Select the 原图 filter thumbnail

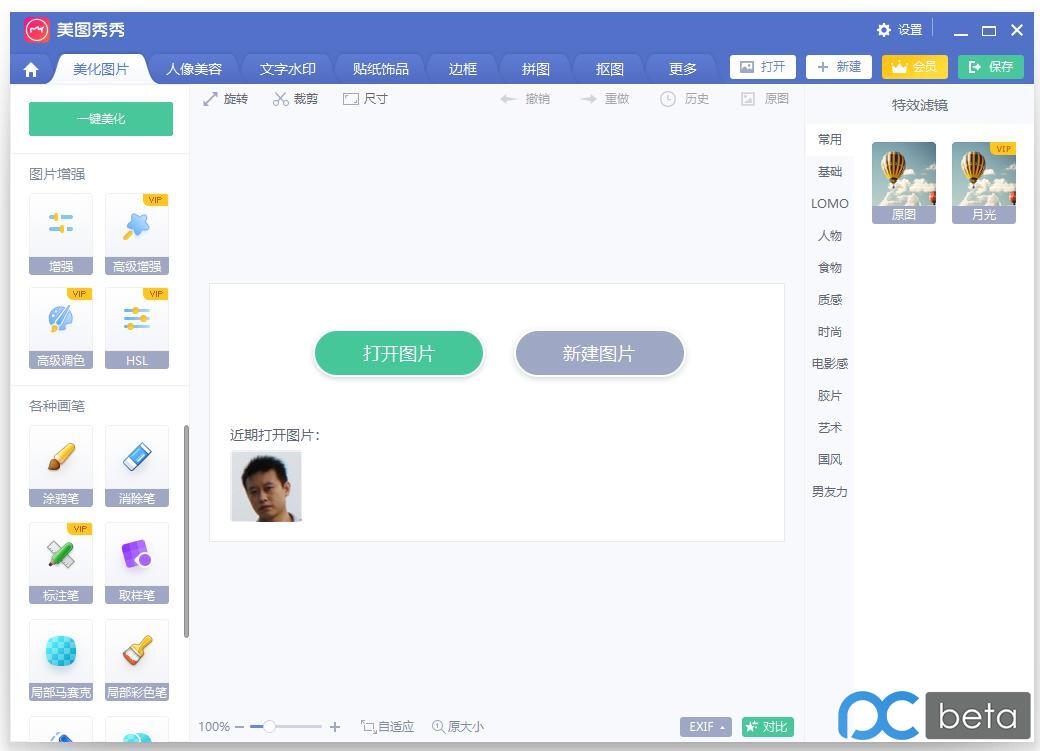coord(903,182)
